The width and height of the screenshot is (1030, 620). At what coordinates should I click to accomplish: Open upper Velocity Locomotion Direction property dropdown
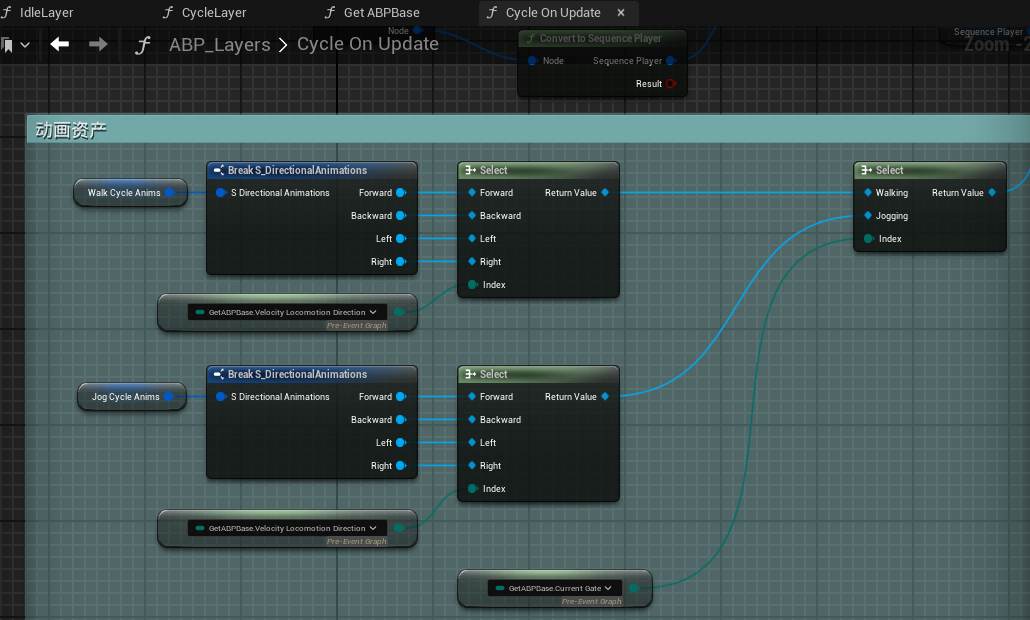tap(287, 313)
